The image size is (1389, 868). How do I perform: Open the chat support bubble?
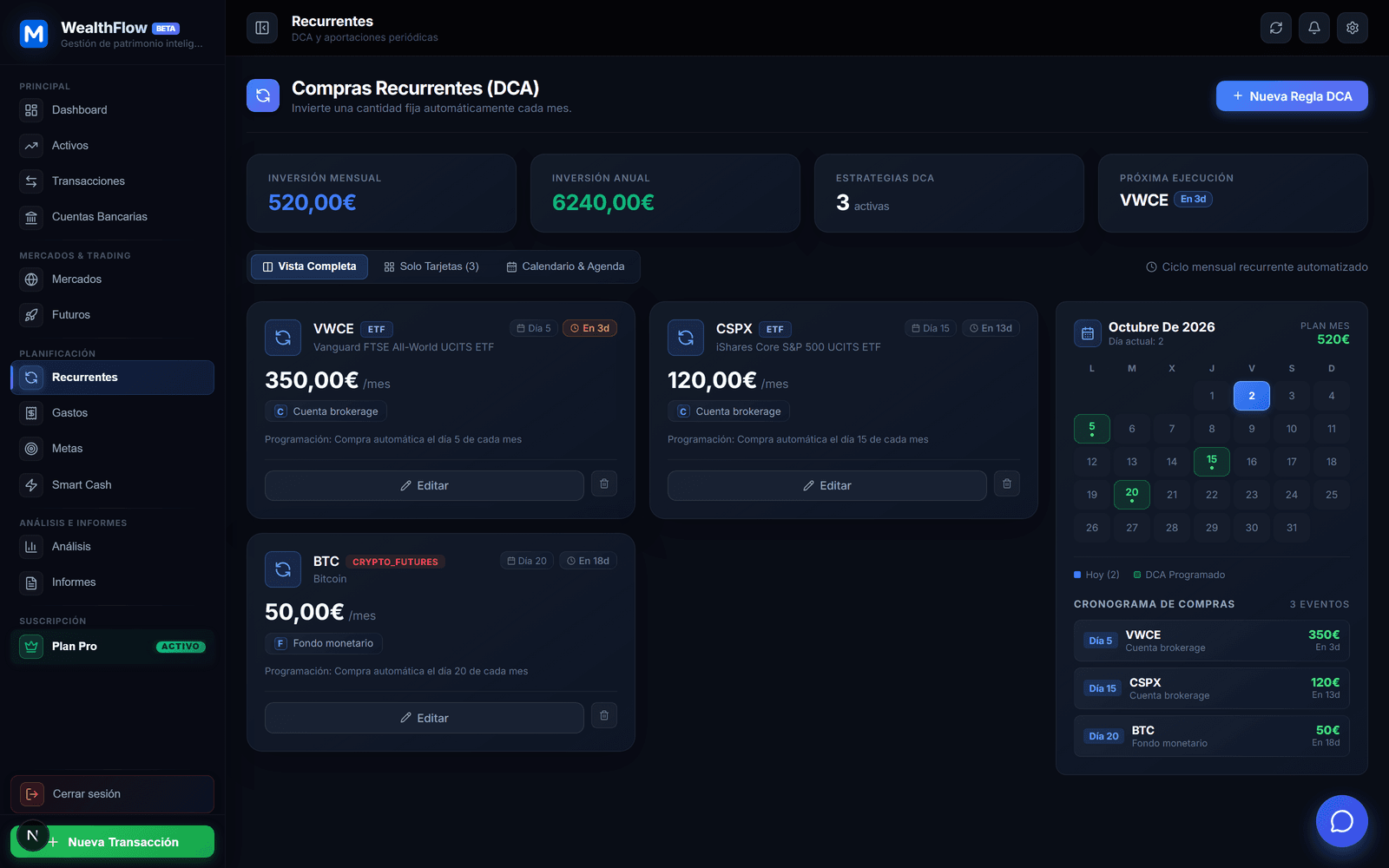(x=1342, y=821)
